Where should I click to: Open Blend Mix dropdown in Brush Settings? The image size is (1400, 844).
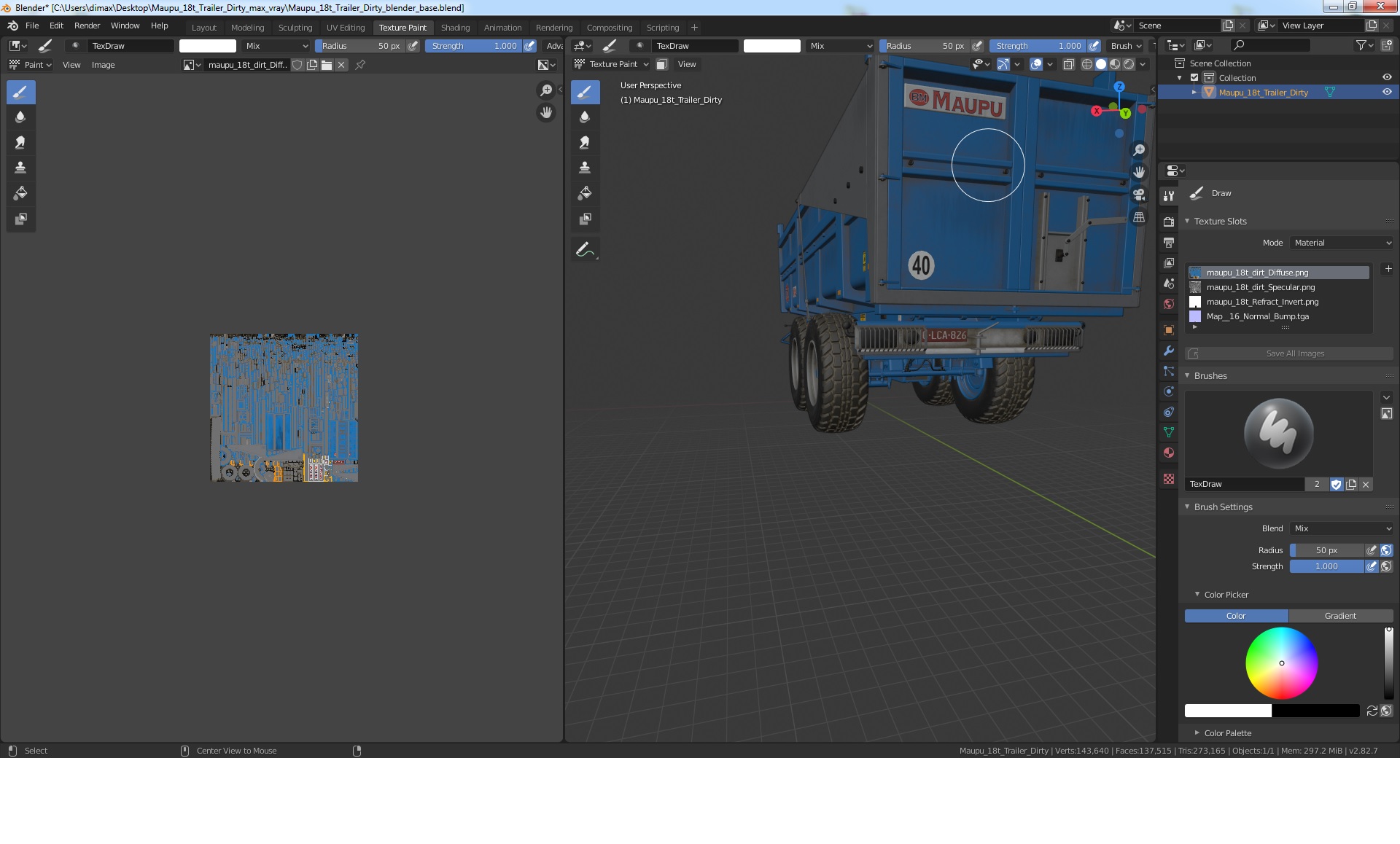[1341, 528]
